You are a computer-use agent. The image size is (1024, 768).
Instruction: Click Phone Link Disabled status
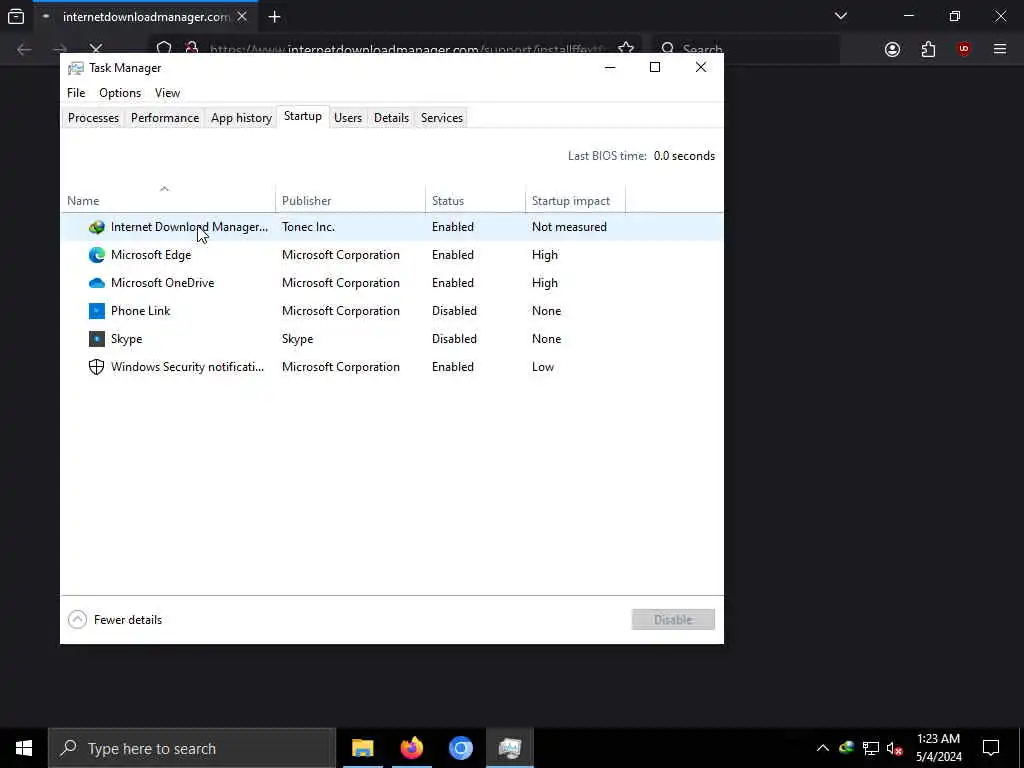(x=454, y=311)
